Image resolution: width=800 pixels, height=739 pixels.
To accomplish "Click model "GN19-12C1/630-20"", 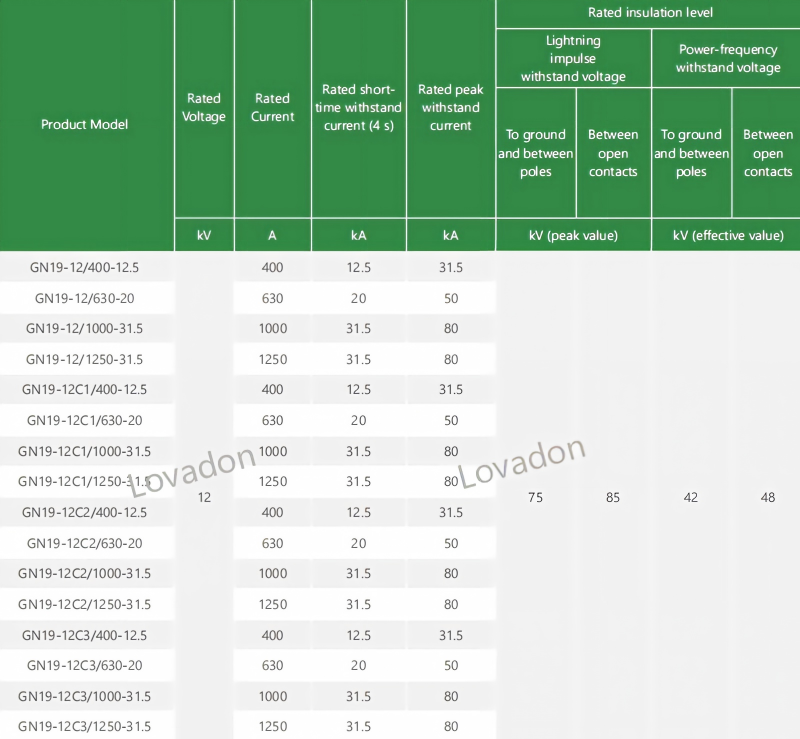I will click(x=84, y=421).
